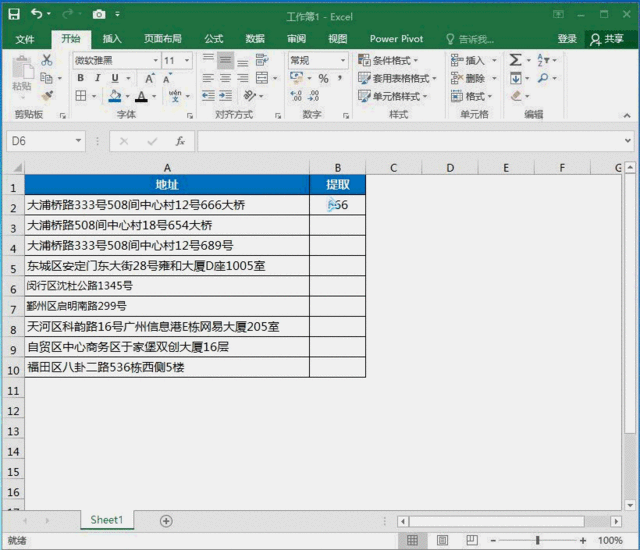Click Increase Decimal icon
Image resolution: width=640 pixels, height=550 pixels.
pyautogui.click(x=296, y=96)
